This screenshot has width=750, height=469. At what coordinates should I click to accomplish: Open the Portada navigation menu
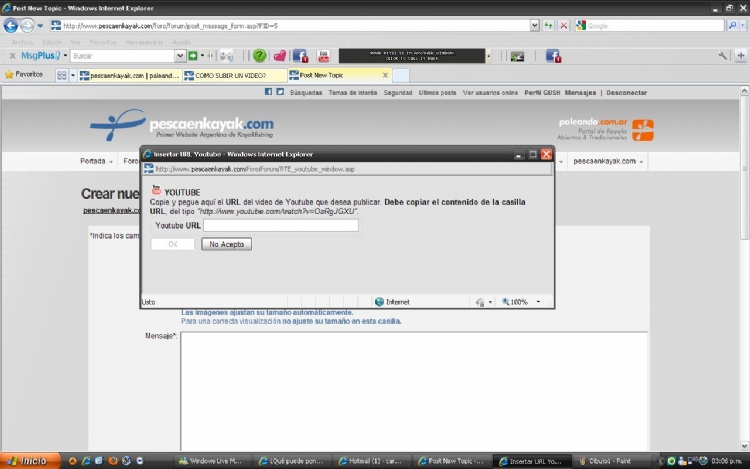pyautogui.click(x=96, y=161)
